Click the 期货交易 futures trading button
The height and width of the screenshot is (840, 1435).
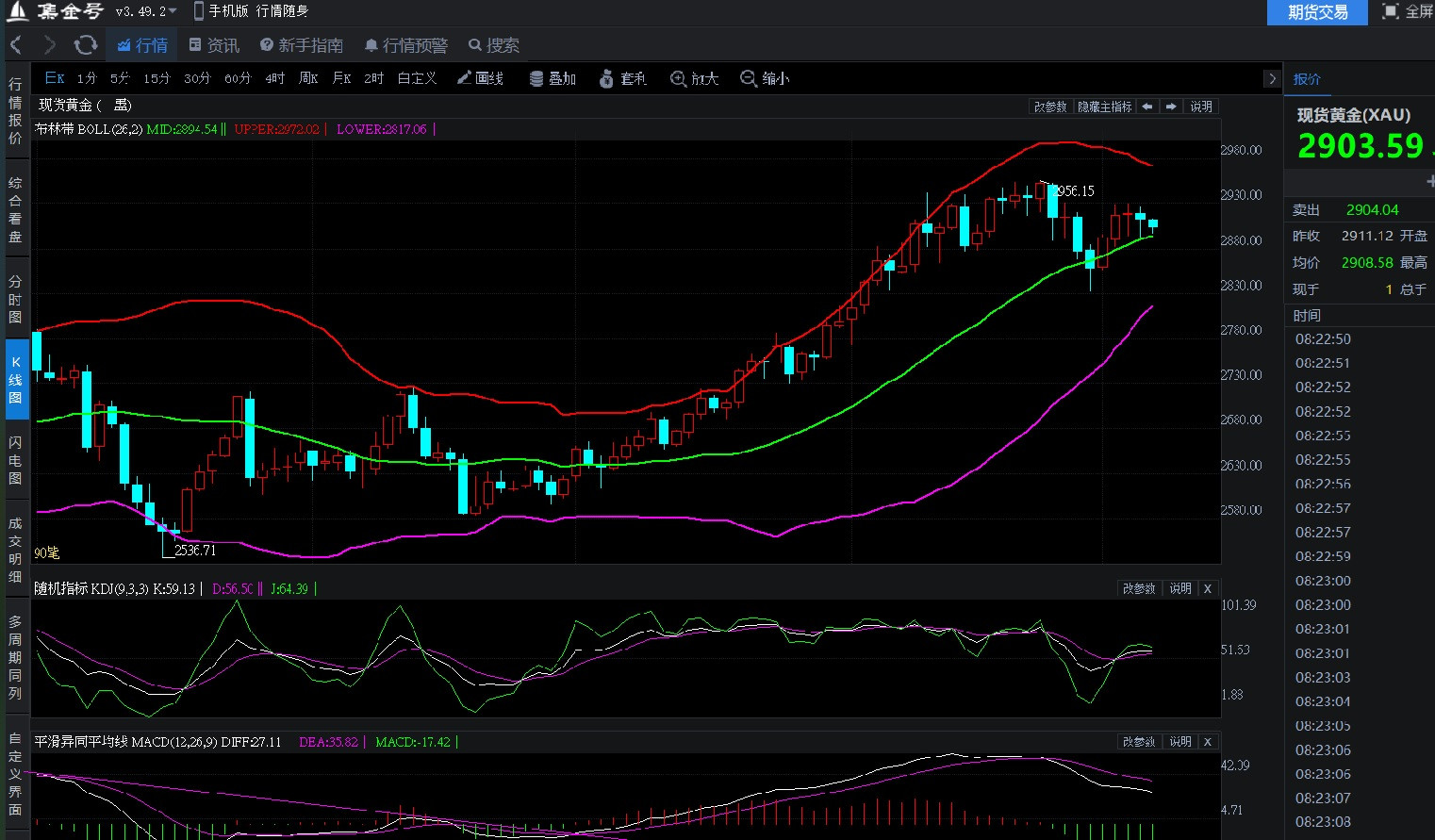[1317, 12]
